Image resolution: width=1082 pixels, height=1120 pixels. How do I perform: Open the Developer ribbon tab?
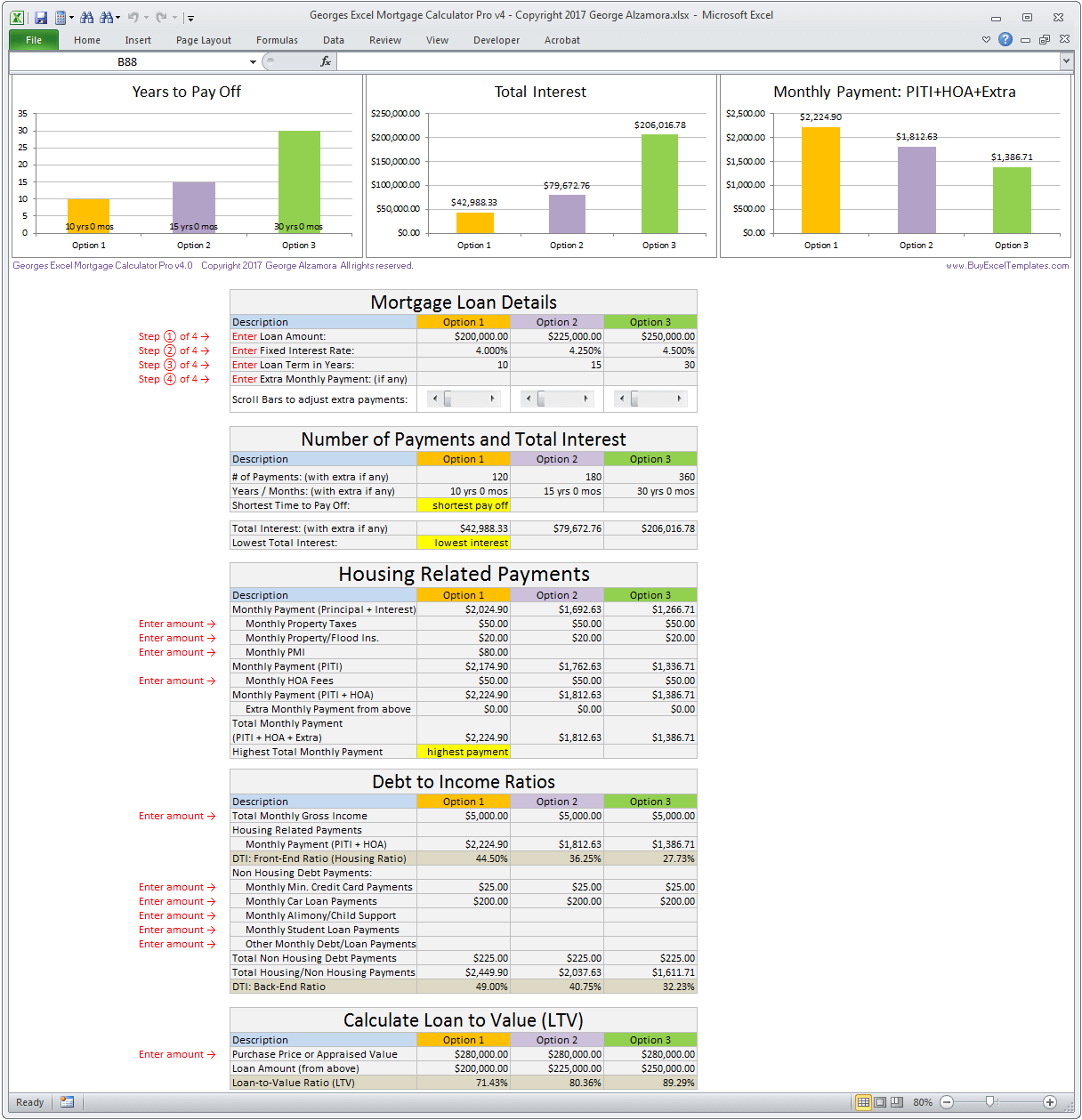point(496,39)
